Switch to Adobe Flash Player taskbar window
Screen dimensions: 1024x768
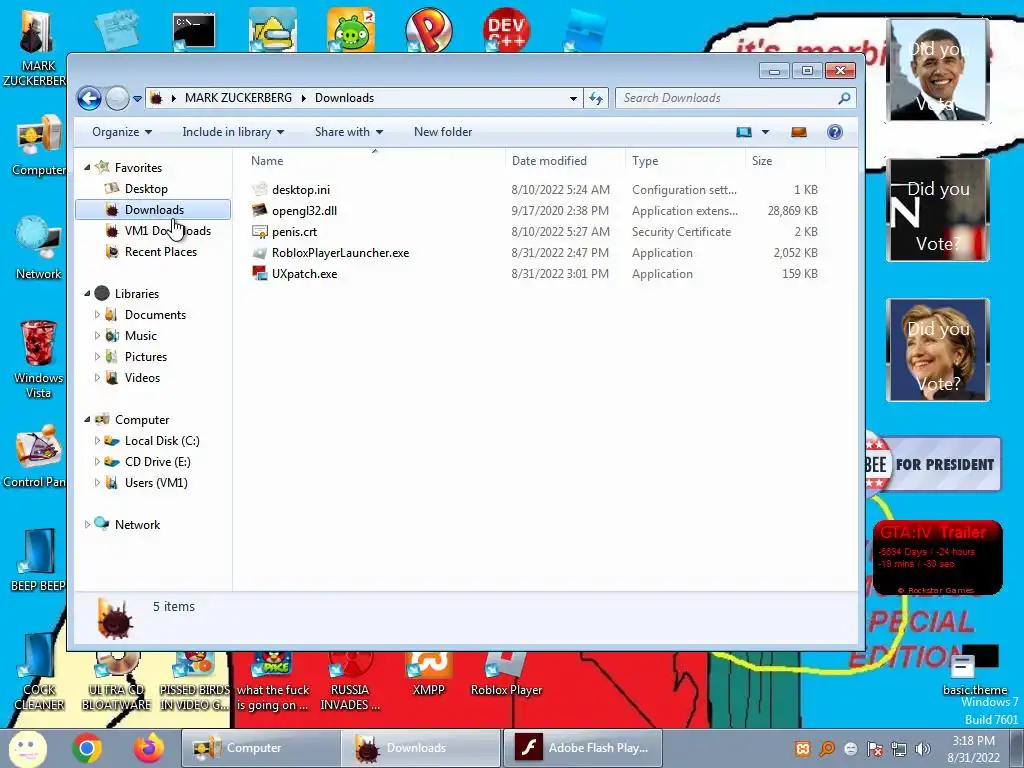click(583, 748)
